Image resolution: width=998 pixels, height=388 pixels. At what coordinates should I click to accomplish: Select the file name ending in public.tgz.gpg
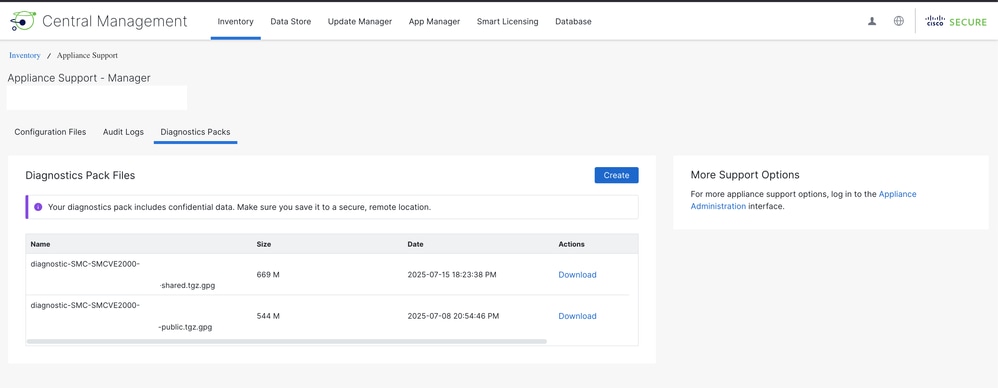click(122, 316)
